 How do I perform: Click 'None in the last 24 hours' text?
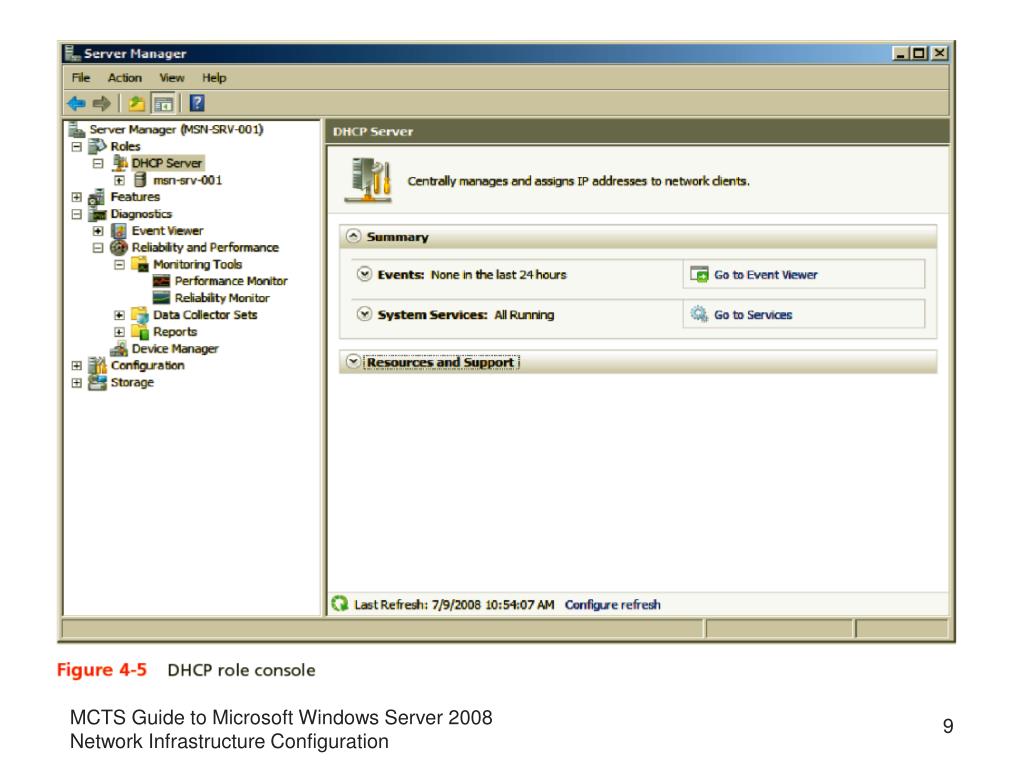click(498, 275)
